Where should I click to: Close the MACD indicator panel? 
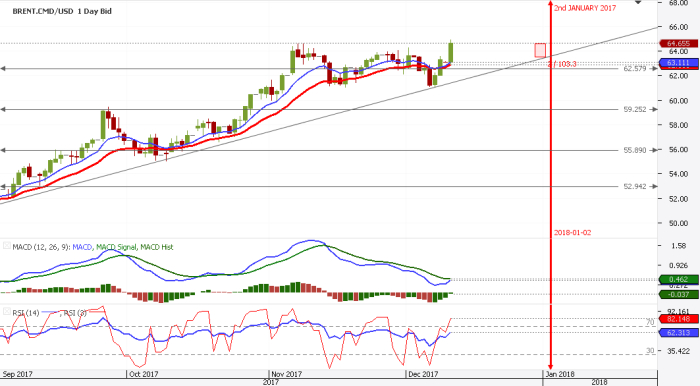point(7,245)
